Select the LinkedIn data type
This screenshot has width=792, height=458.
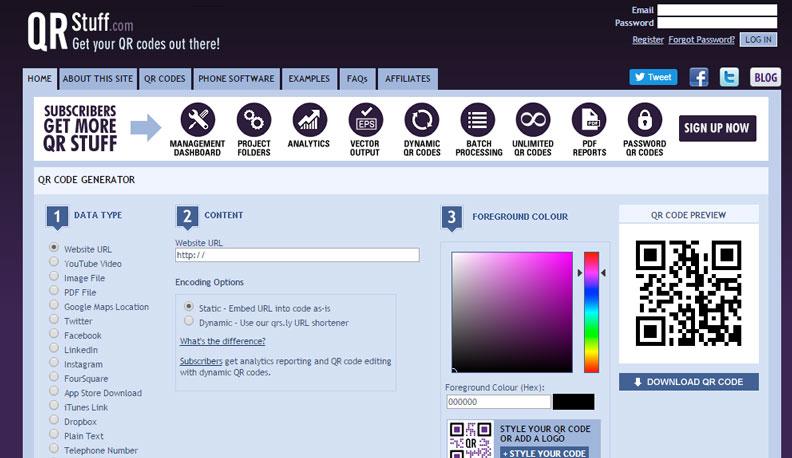pos(54,348)
